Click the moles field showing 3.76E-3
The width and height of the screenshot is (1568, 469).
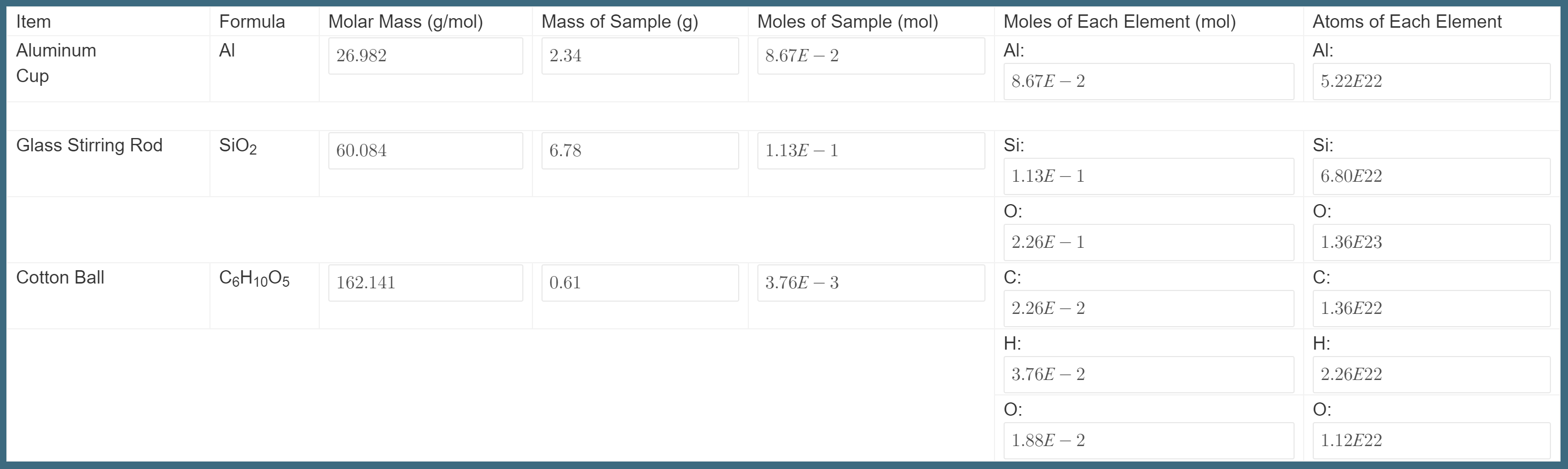tap(870, 282)
